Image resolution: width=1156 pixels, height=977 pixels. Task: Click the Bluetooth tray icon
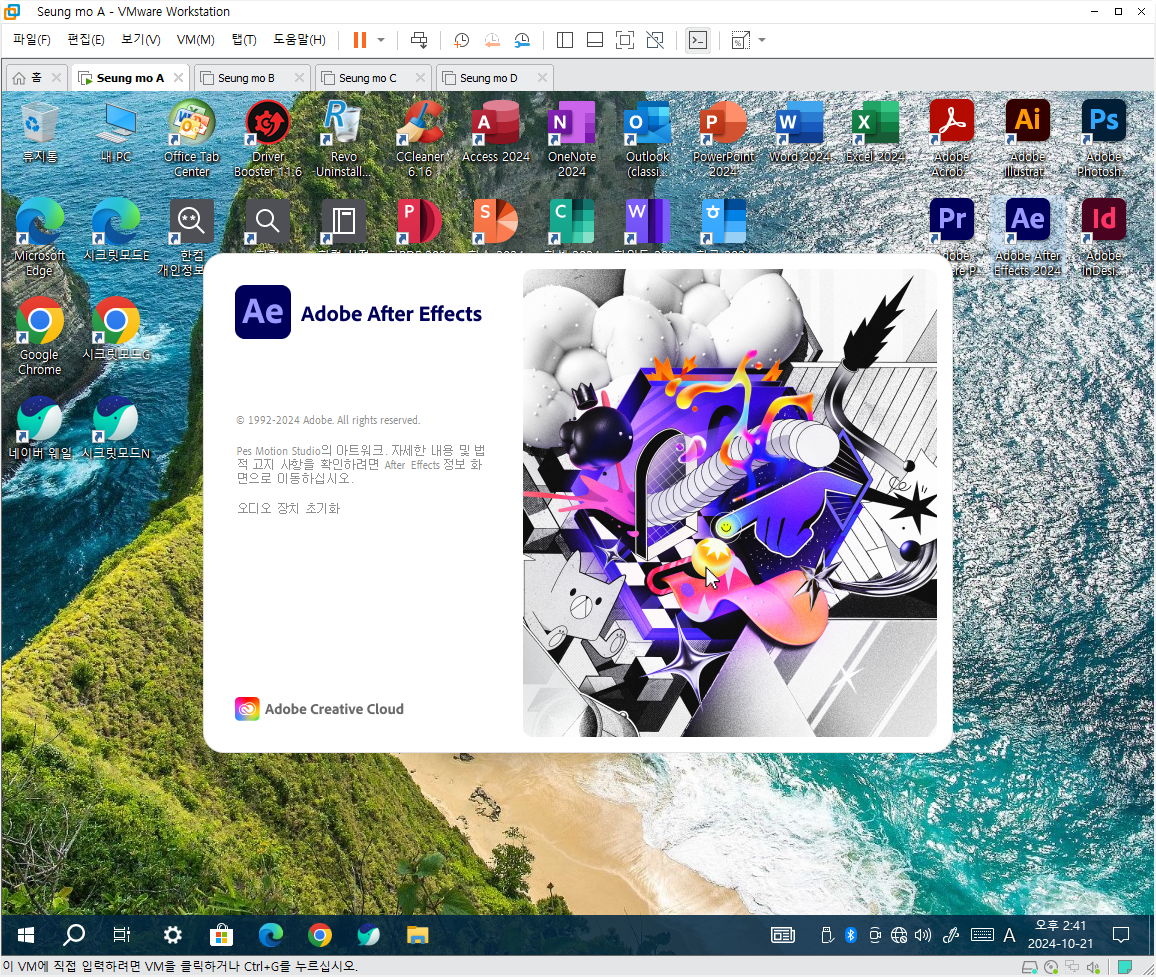pyautogui.click(x=850, y=935)
